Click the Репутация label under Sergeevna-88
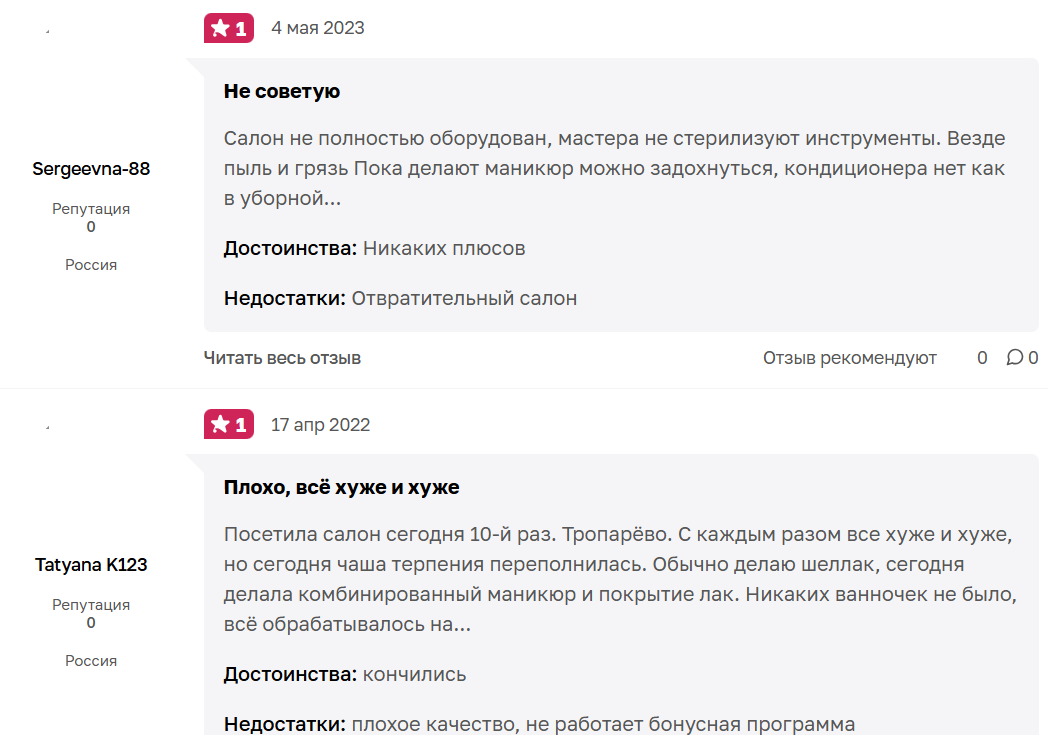The height and width of the screenshot is (735, 1048). click(91, 208)
